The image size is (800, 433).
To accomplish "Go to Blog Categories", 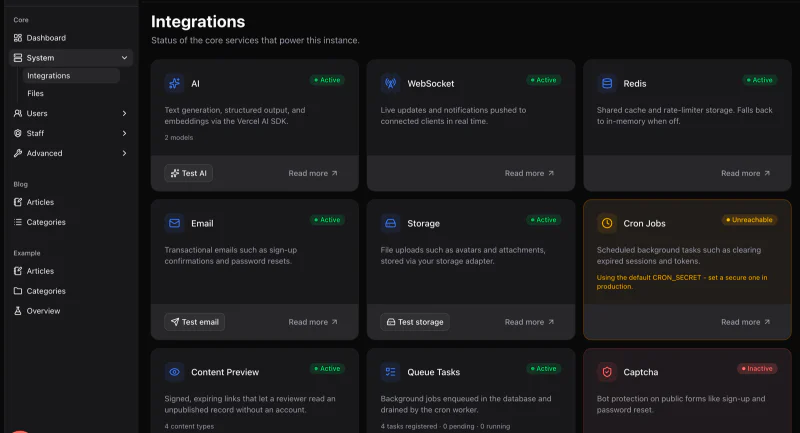I will (x=71, y=222).
